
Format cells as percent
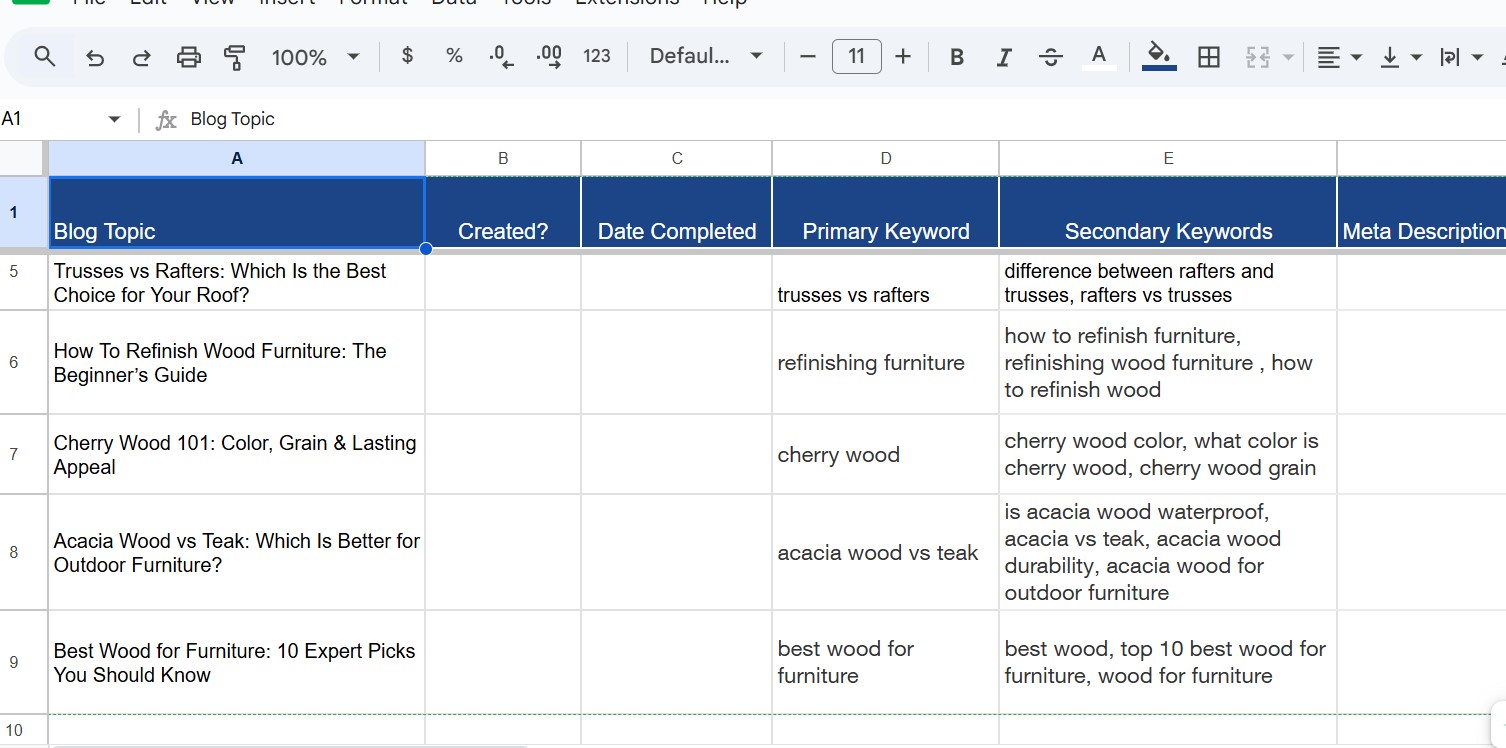pyautogui.click(x=454, y=57)
